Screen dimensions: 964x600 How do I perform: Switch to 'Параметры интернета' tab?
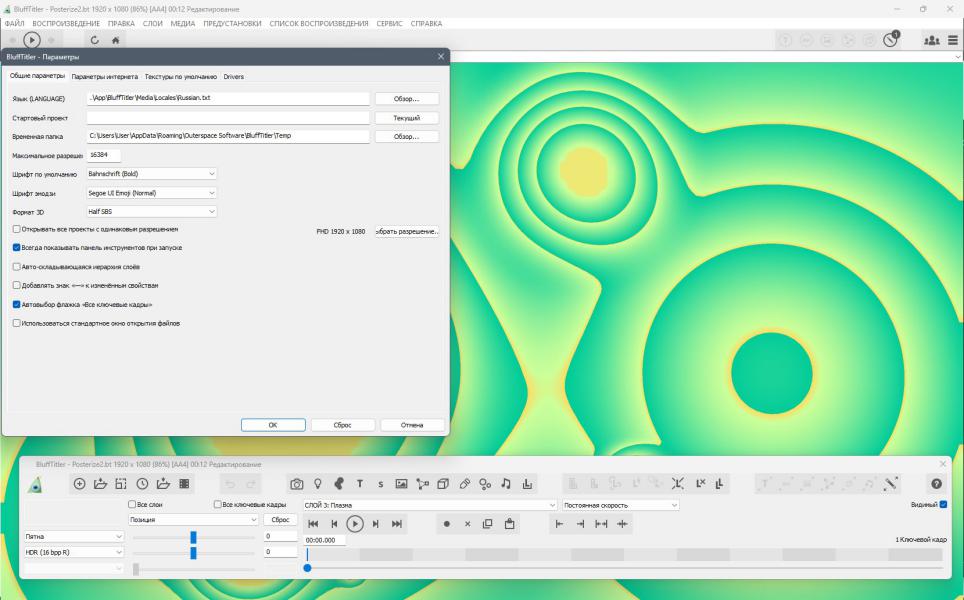coord(105,76)
